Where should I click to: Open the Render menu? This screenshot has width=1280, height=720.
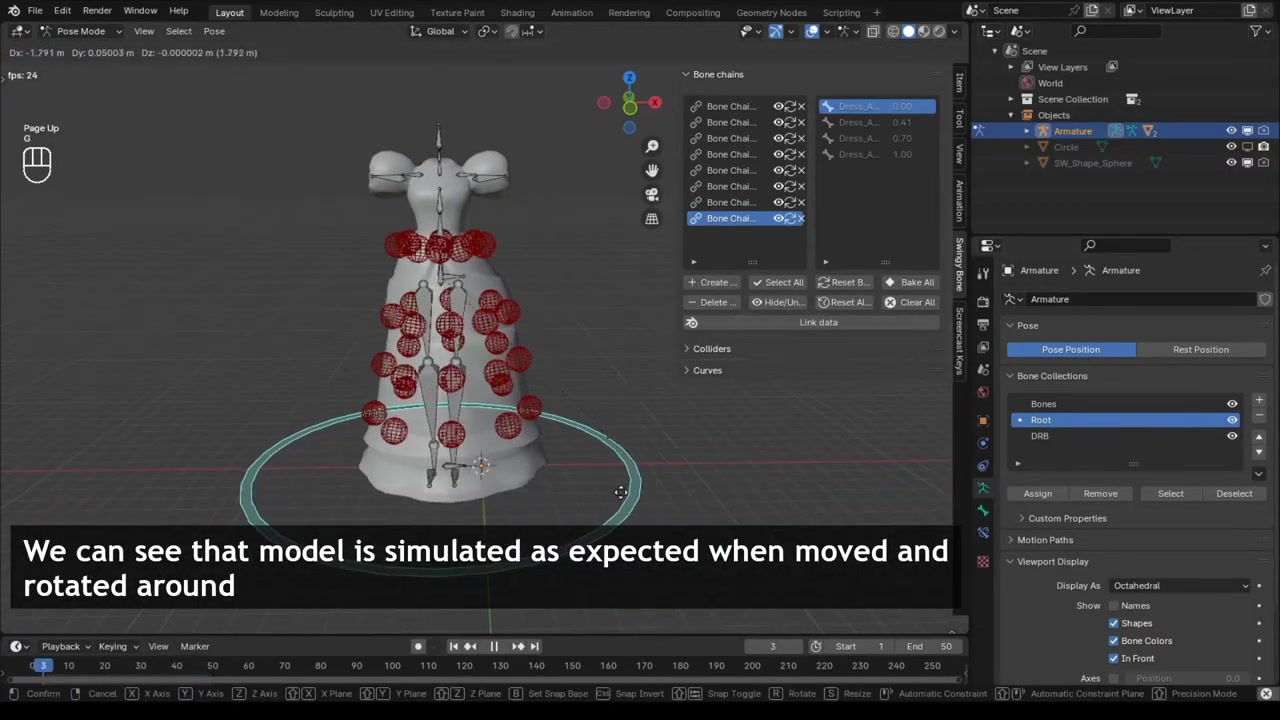pyautogui.click(x=97, y=11)
